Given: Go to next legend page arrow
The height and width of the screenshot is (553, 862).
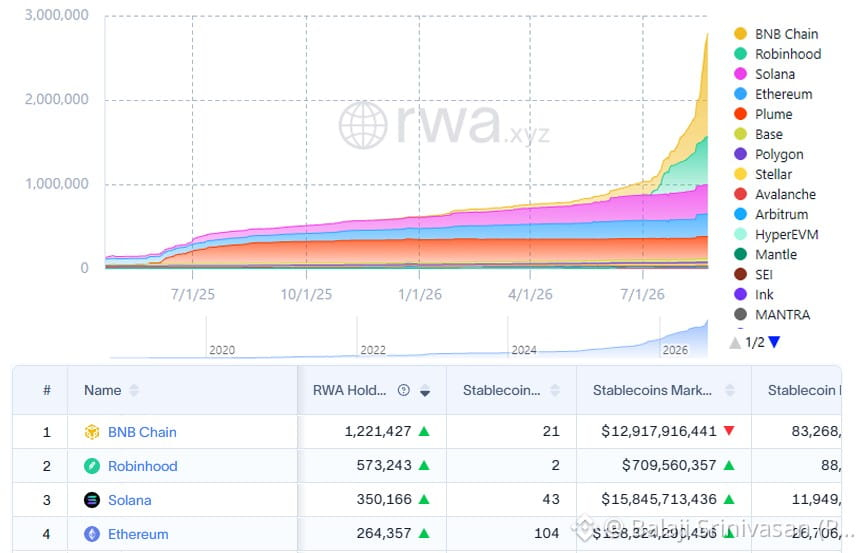Looking at the screenshot, I should click(x=774, y=342).
